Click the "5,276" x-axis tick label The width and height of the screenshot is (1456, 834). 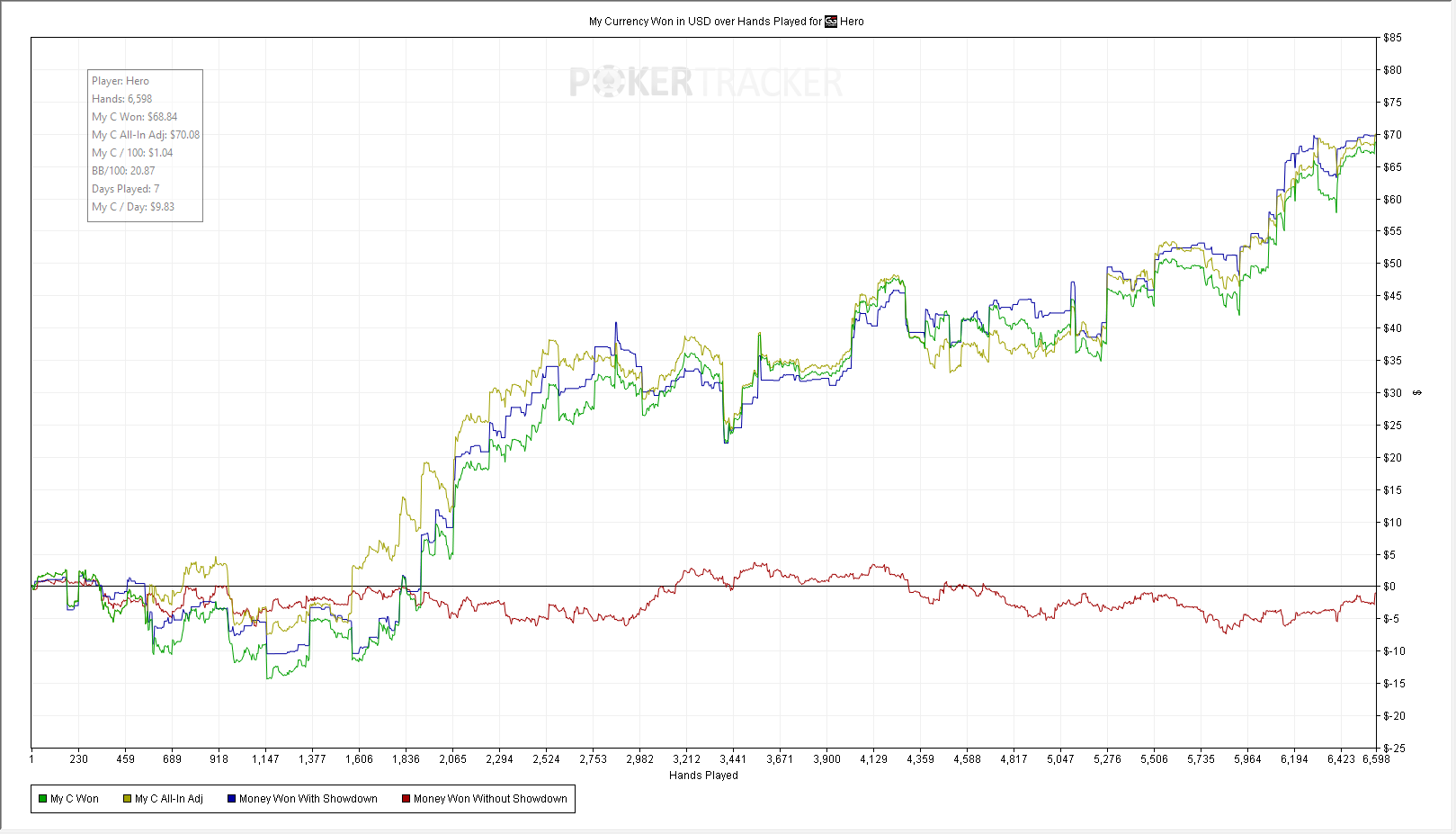(1108, 759)
